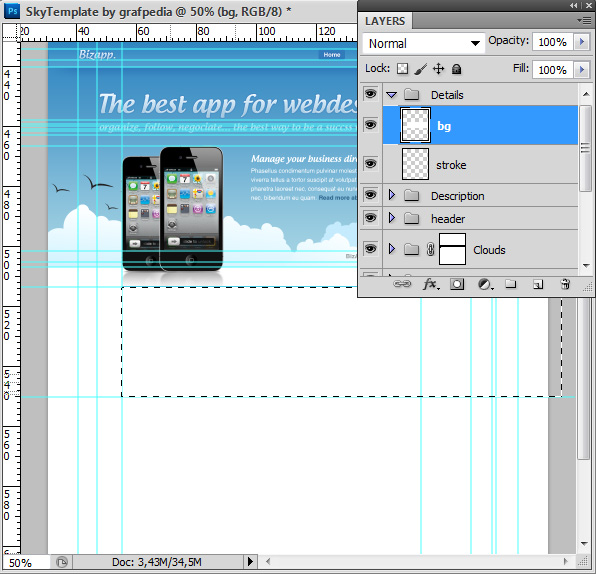The image size is (596, 574).
Task: Create a new layer group
Action: click(x=510, y=284)
